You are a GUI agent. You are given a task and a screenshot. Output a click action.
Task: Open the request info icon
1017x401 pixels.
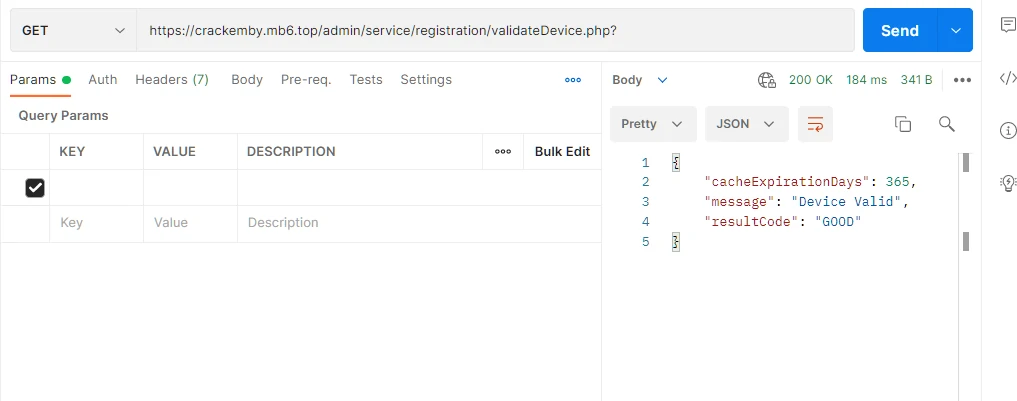click(1008, 131)
